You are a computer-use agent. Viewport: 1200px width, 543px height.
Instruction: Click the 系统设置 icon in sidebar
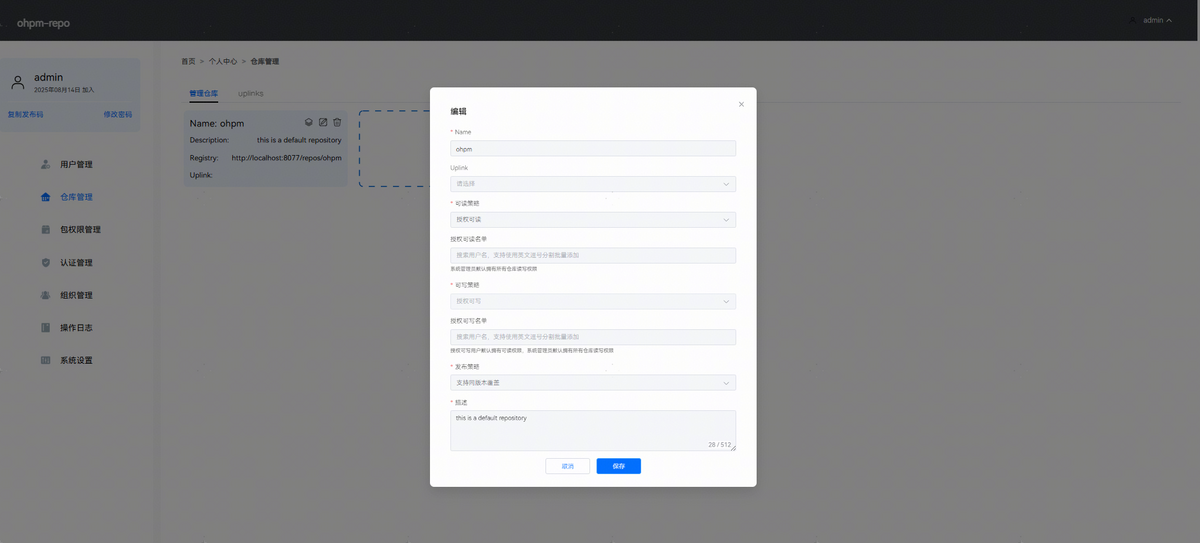[x=46, y=360]
